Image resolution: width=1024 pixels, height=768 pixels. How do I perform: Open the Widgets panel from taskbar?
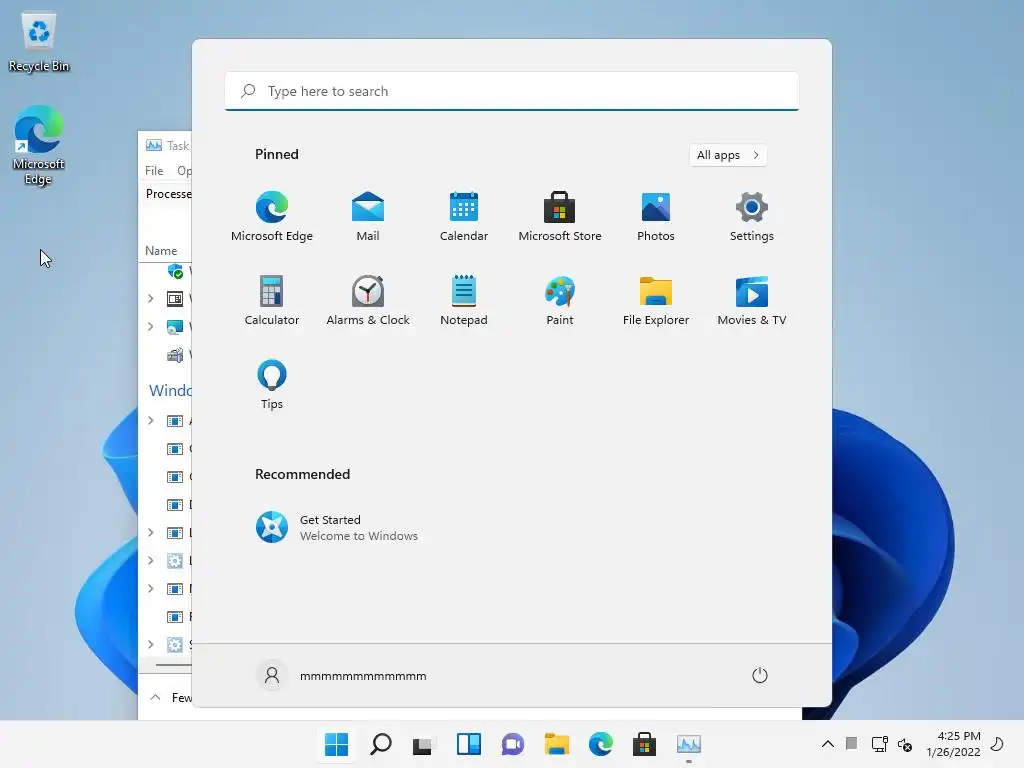(x=469, y=744)
